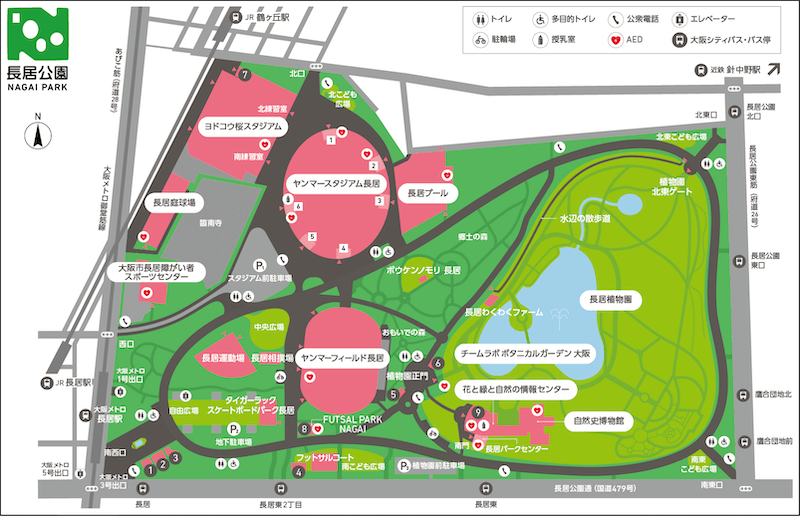Click the 鷹合団地北 bus stop icon
This screenshot has width=800, height=516.
coord(743,395)
